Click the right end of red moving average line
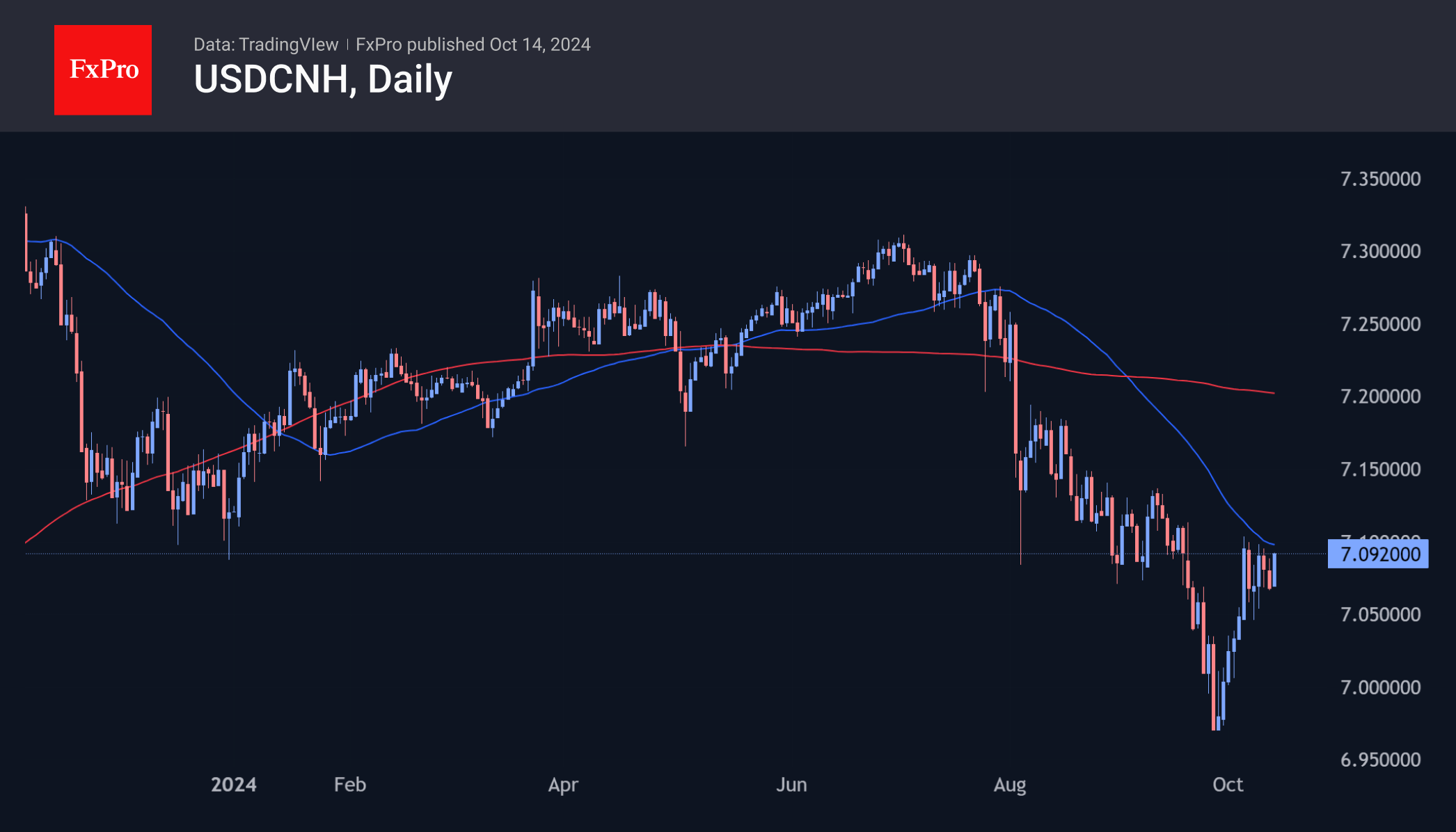Viewport: 1456px width, 832px height. pyautogui.click(x=1272, y=393)
